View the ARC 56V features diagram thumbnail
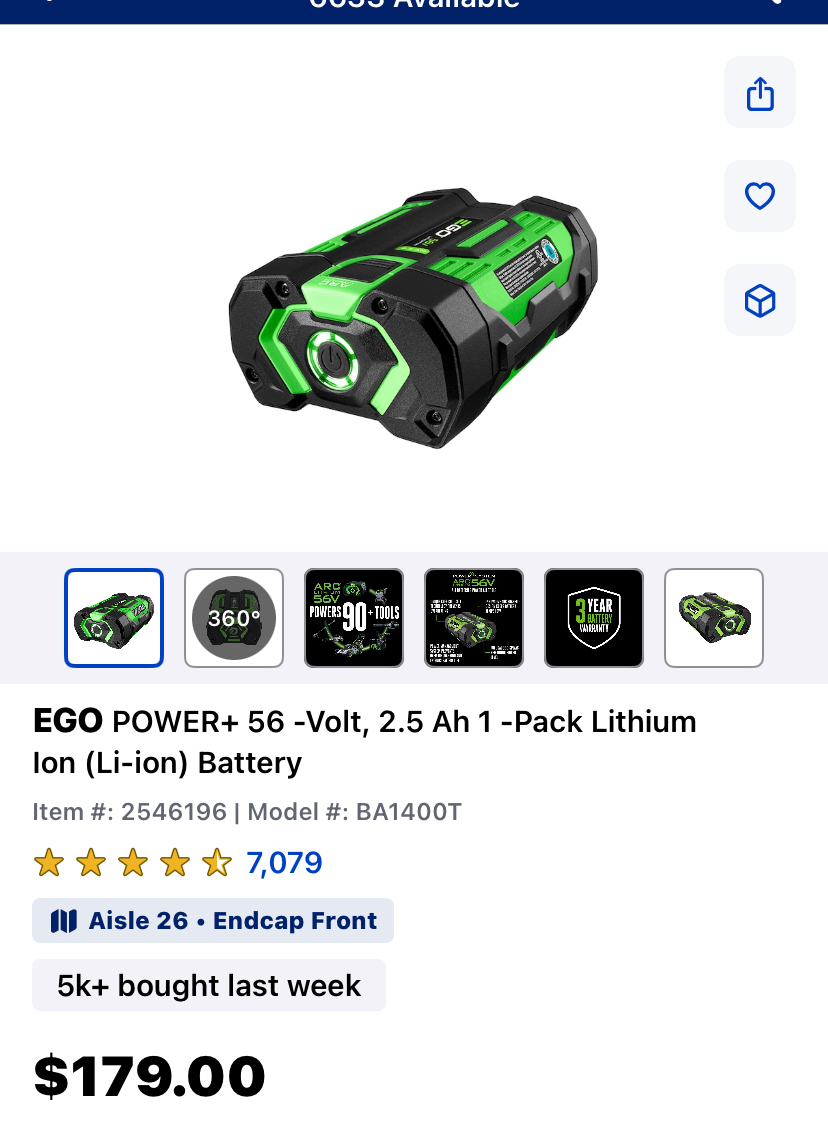Image resolution: width=828 pixels, height=1122 pixels. point(474,618)
